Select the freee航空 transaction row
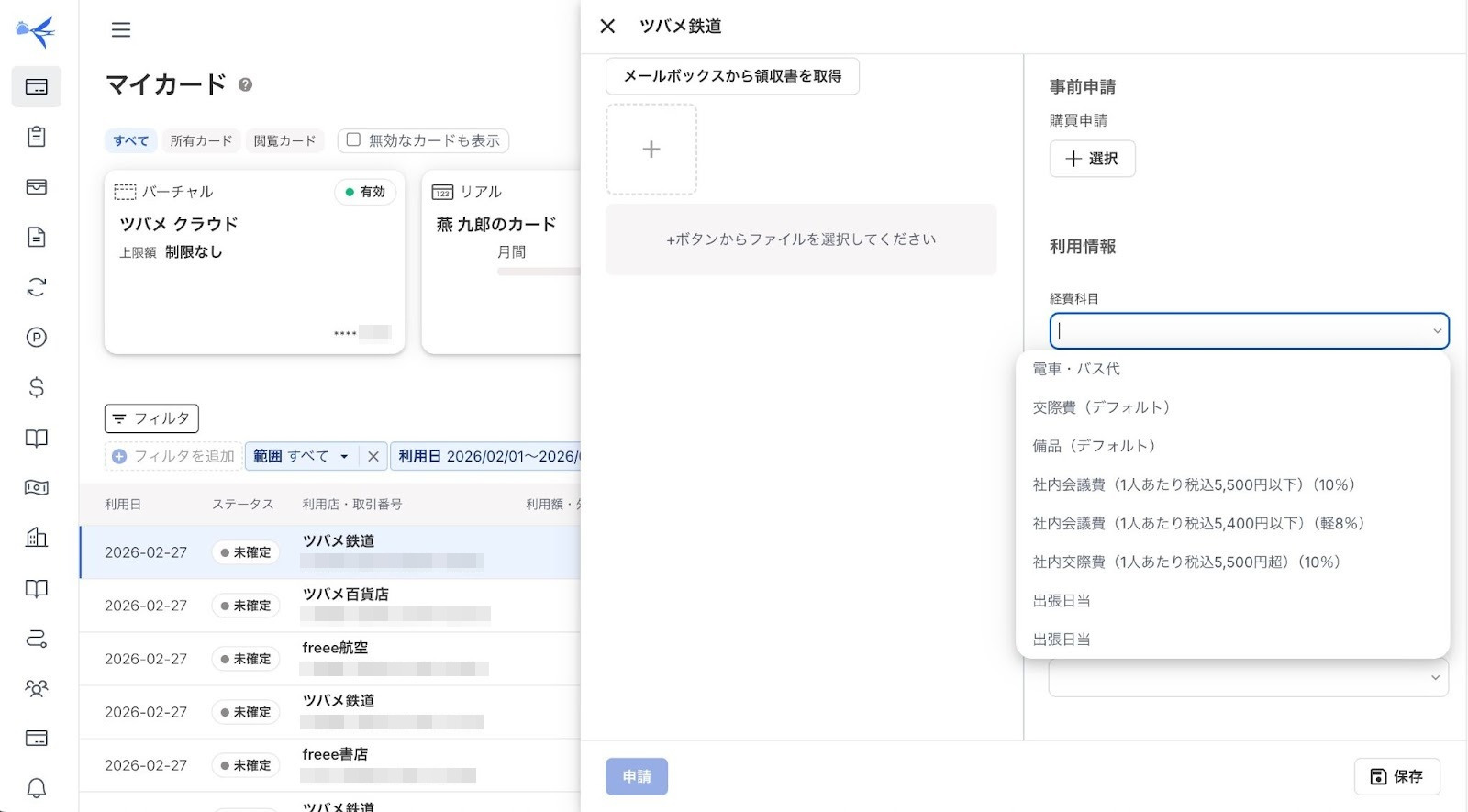 point(330,659)
